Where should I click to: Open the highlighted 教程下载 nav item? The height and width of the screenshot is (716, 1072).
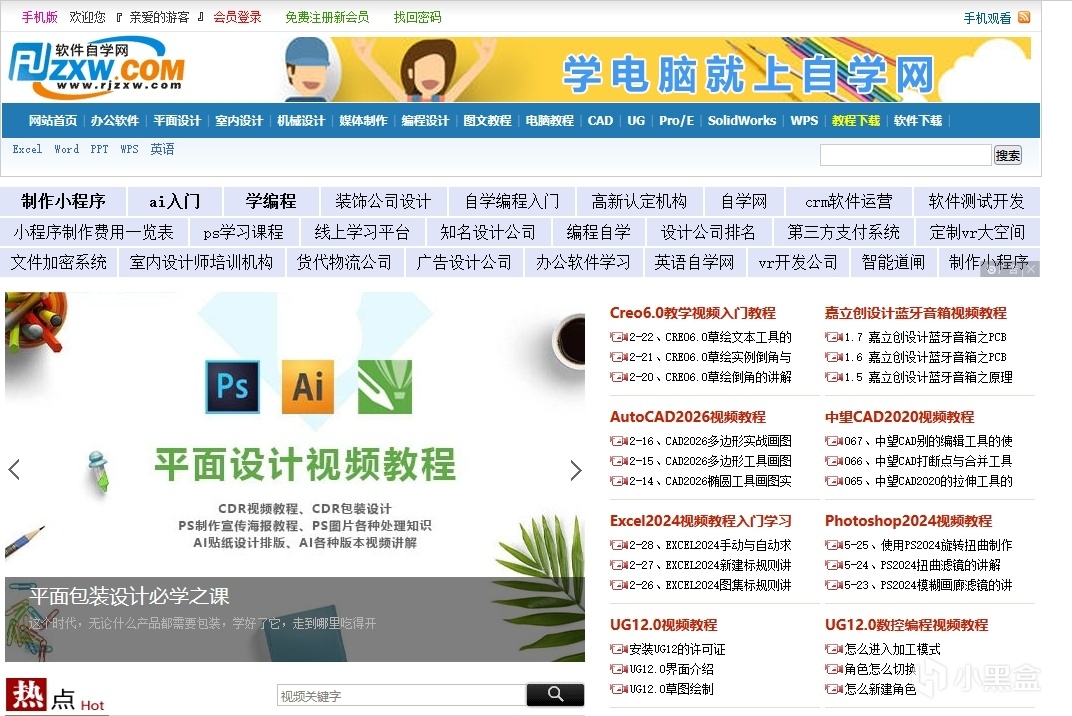(856, 120)
